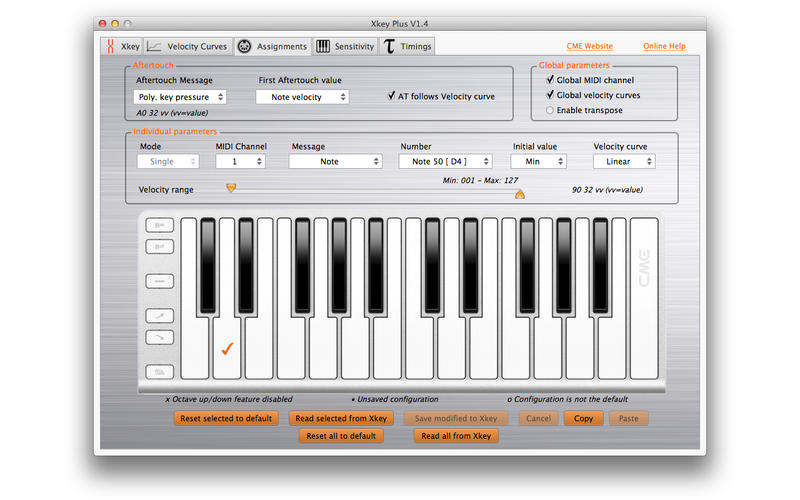Viewport: 800px width, 500px height.
Task: Click Reset selected to default button
Action: pyautogui.click(x=226, y=418)
